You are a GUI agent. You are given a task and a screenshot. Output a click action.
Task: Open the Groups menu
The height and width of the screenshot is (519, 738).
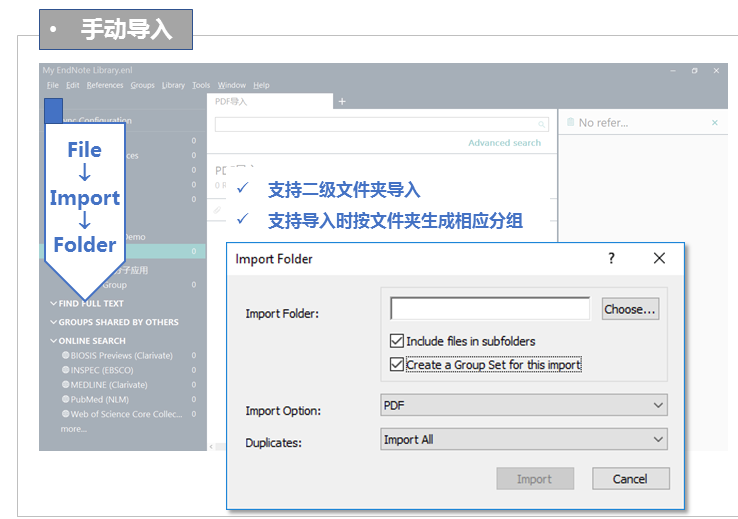coord(143,85)
